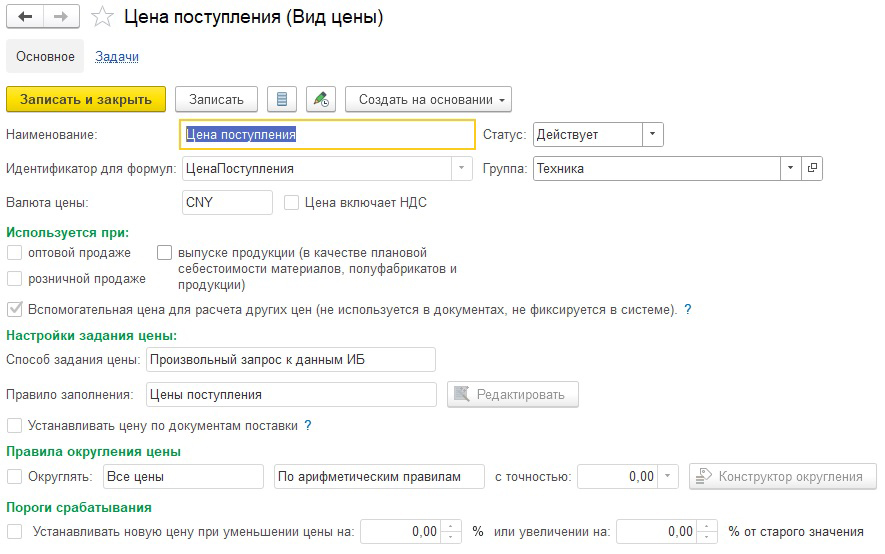Select the Основное tab
This screenshot has height=554, width=885.
click(45, 57)
